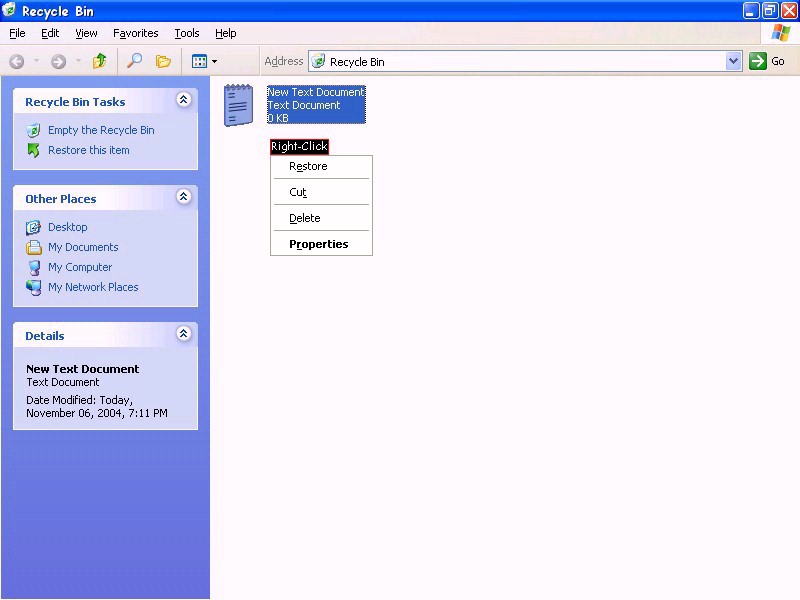Go up one folder level
This screenshot has height=600, width=800.
click(x=99, y=61)
